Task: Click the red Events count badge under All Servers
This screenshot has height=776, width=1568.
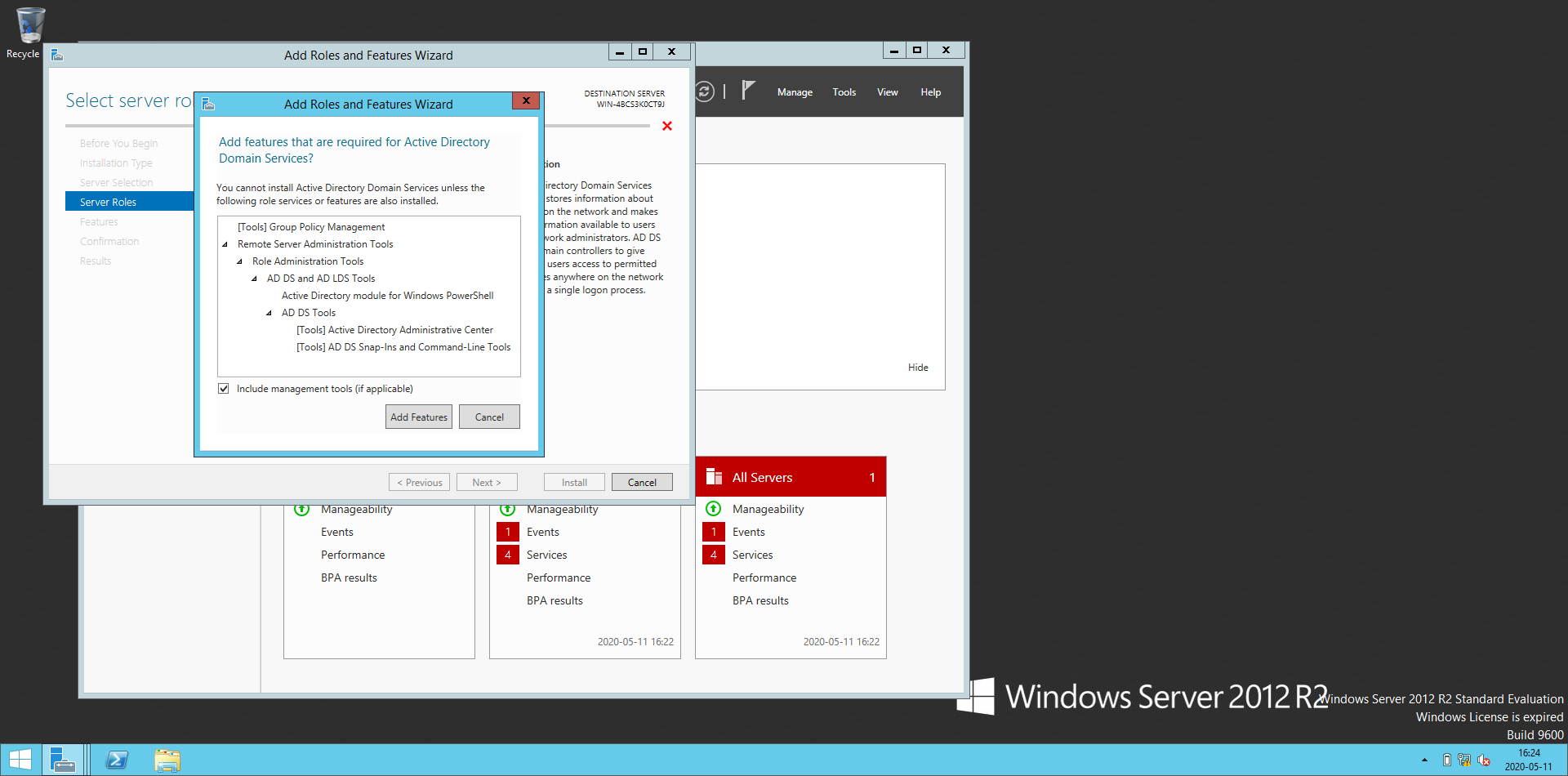Action: coord(714,532)
